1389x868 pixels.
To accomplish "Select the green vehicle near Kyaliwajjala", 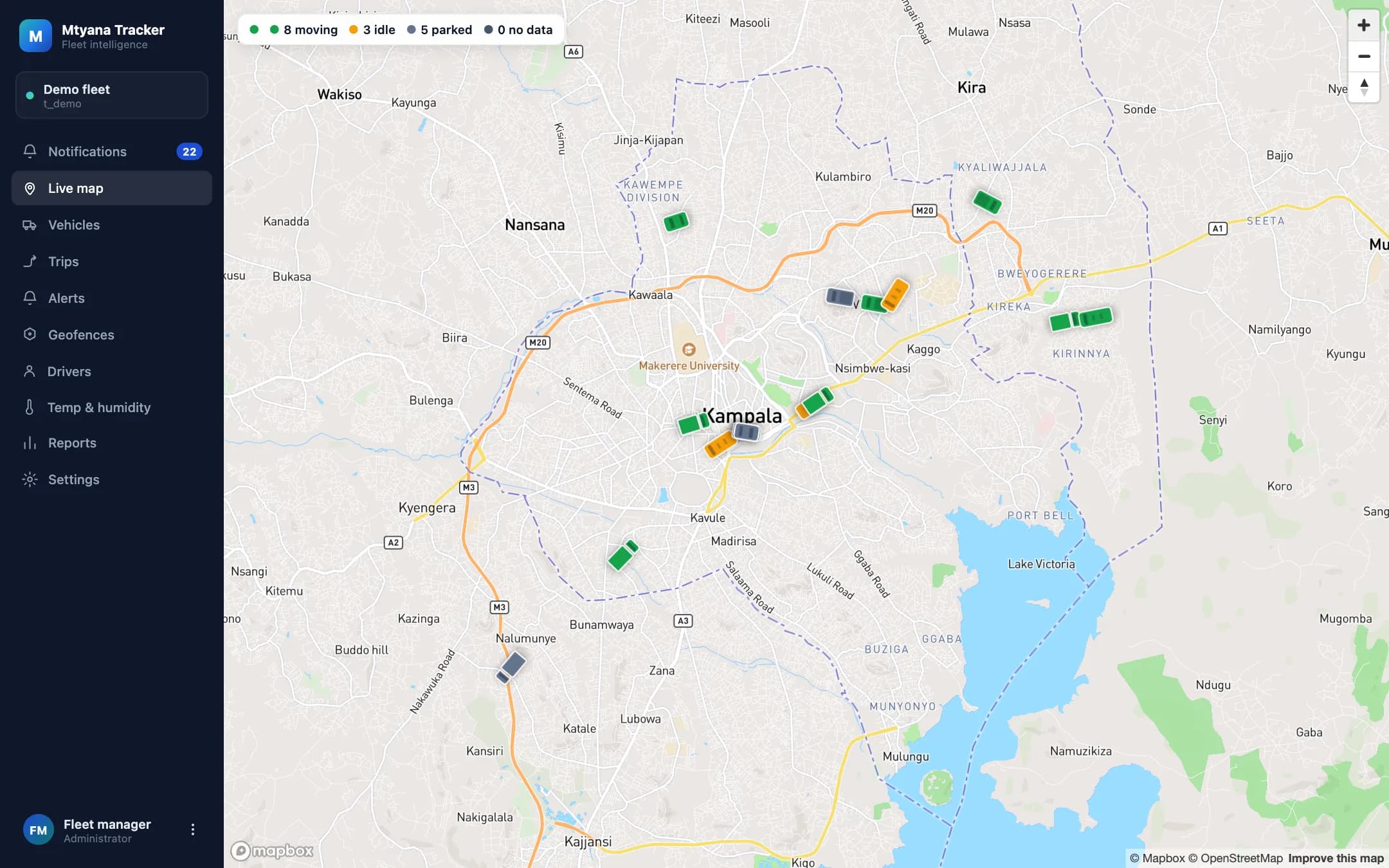I will [x=987, y=201].
